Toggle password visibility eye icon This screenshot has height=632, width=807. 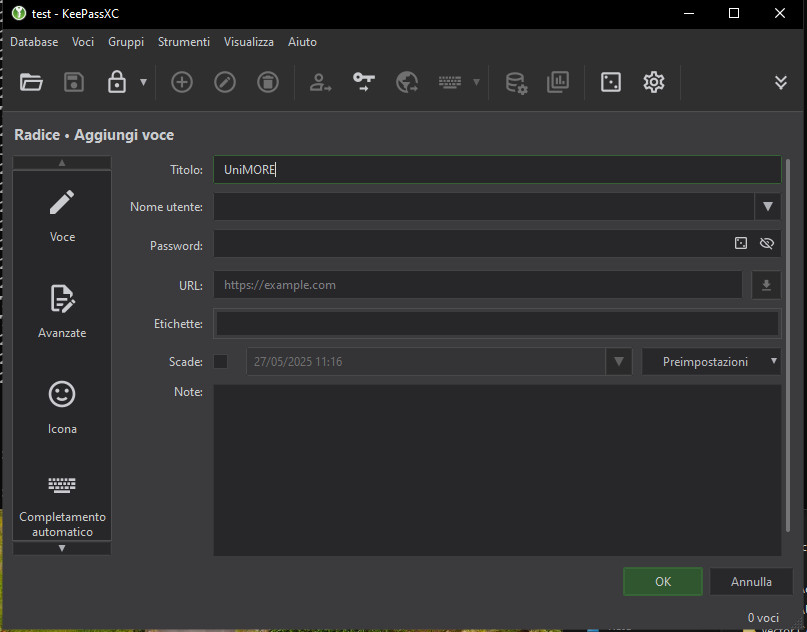pos(767,243)
